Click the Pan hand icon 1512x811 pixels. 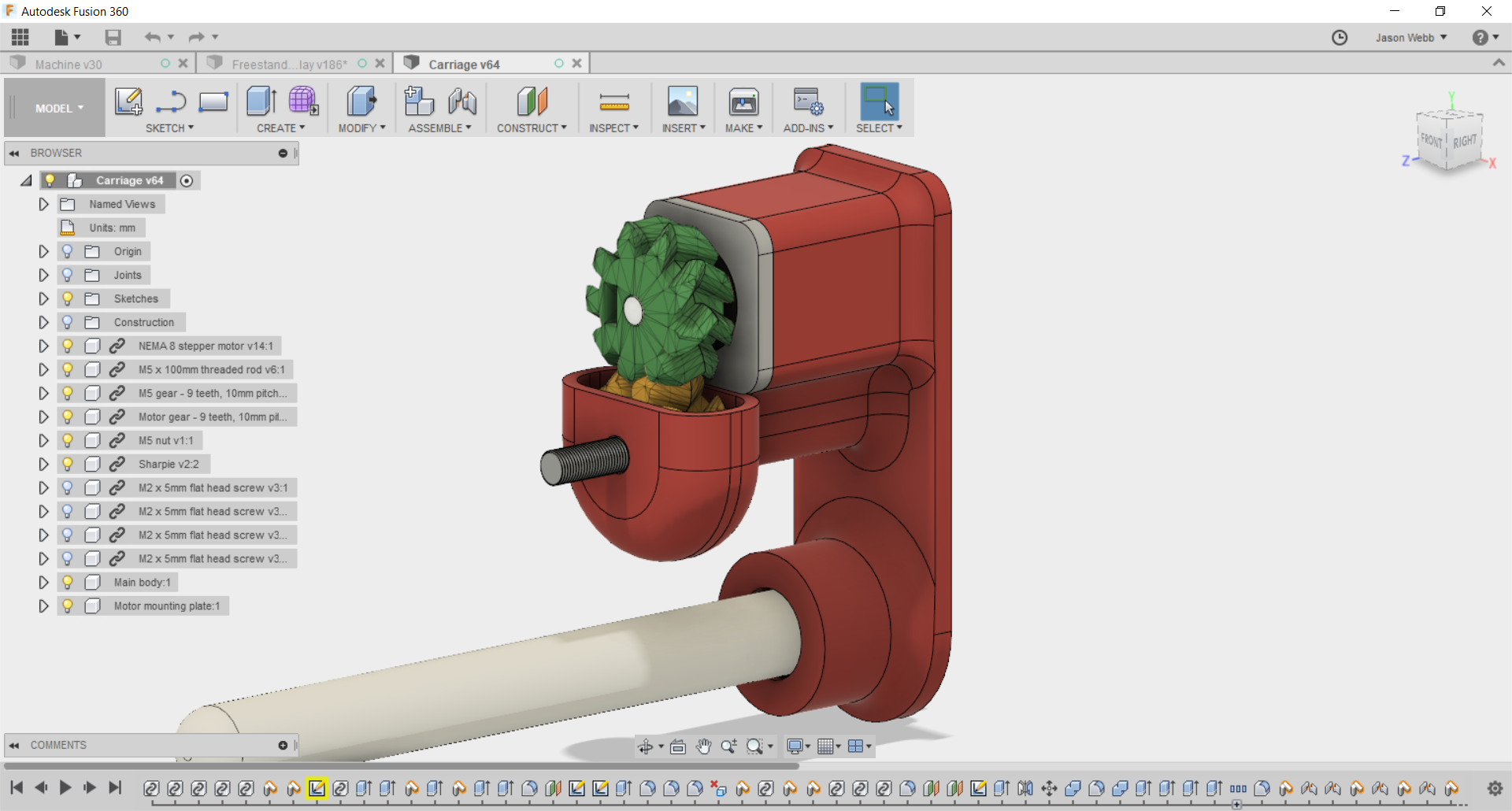click(703, 746)
